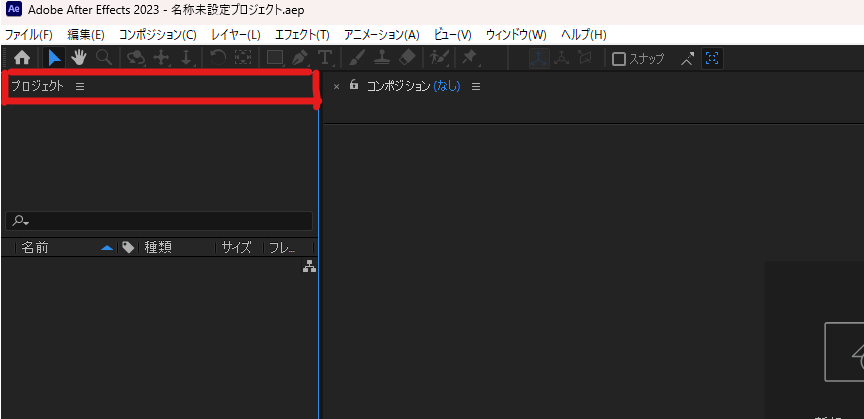Select the Dolly camera tool
Viewport: 864px width, 419px height.
(x=186, y=58)
